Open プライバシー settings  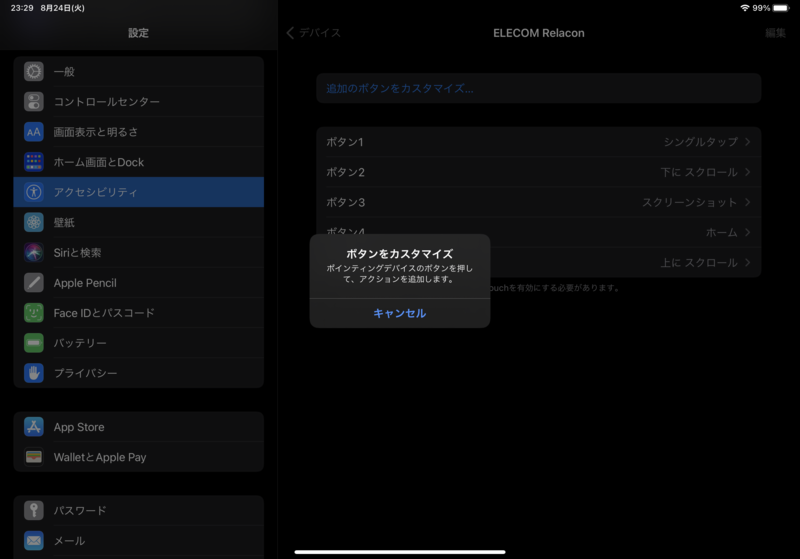139,373
